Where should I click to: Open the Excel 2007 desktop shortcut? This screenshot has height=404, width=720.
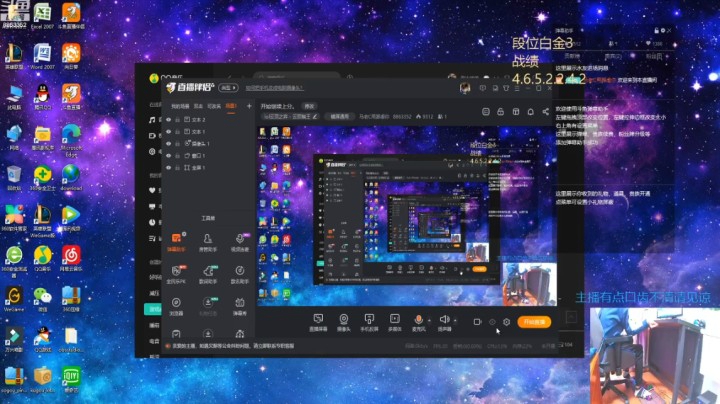pyautogui.click(x=42, y=16)
